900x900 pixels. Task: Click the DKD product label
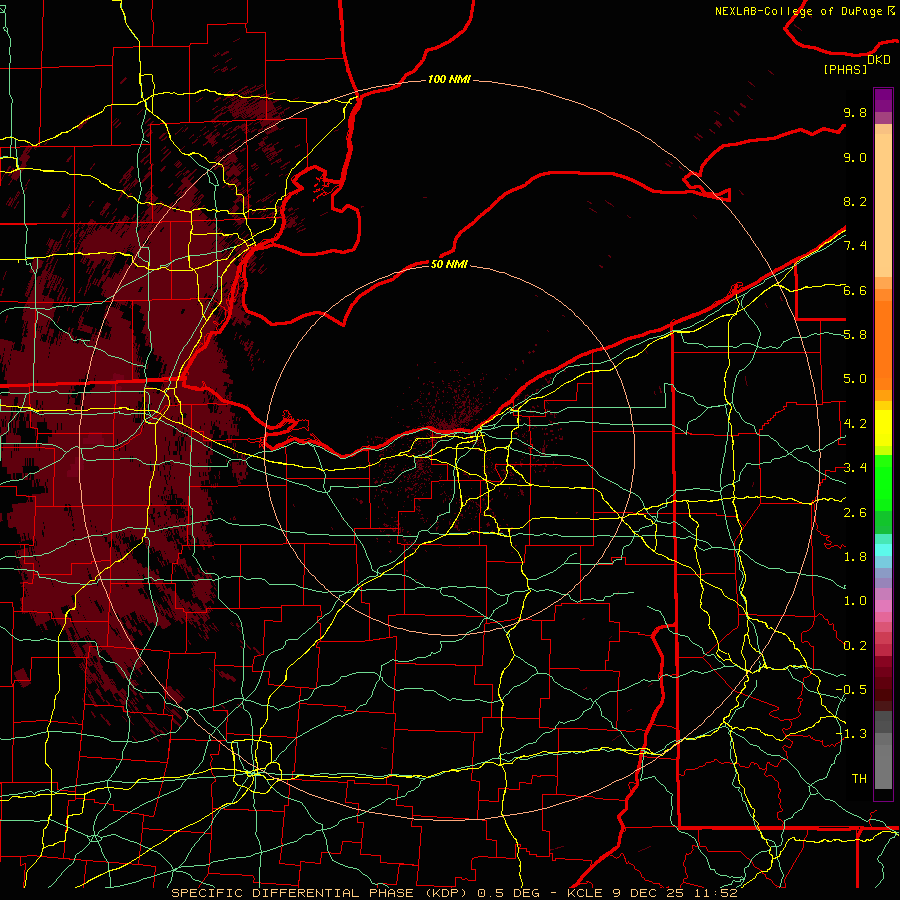(x=879, y=60)
